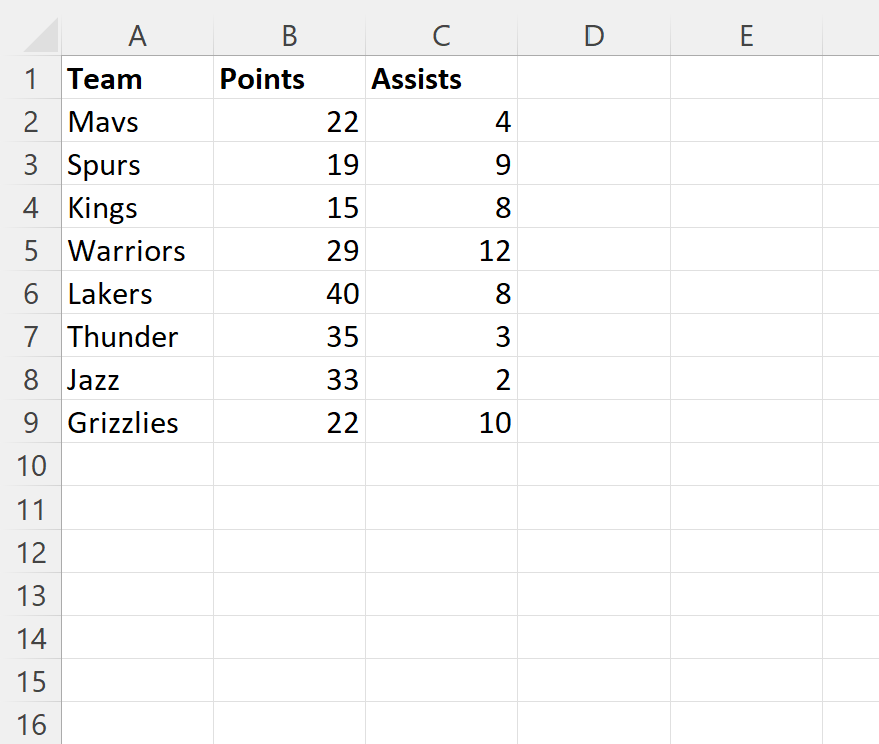Image resolution: width=879 pixels, height=744 pixels.
Task: Select column C header
Action: coord(441,36)
